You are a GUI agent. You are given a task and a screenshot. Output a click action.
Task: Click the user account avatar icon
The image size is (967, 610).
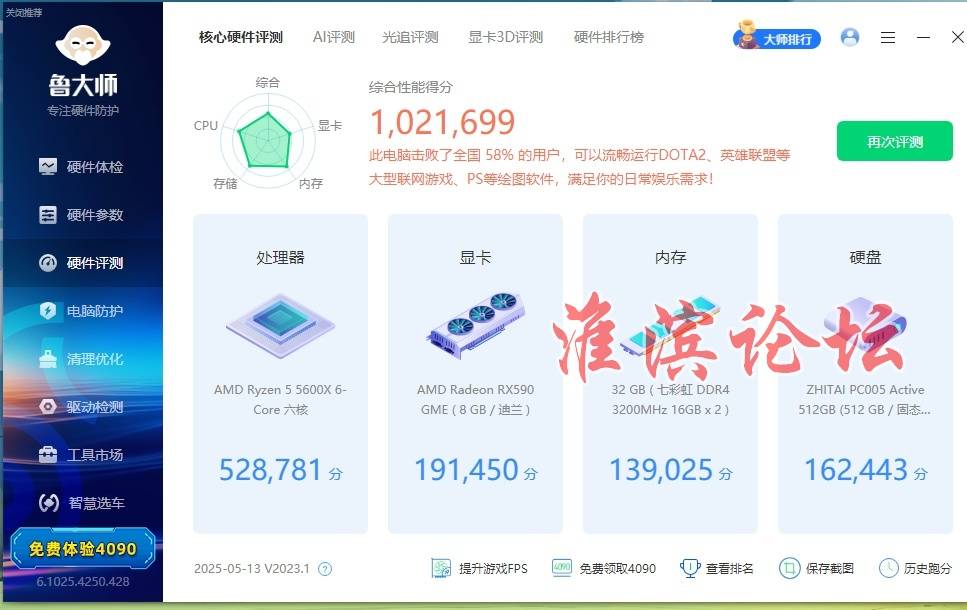click(850, 38)
